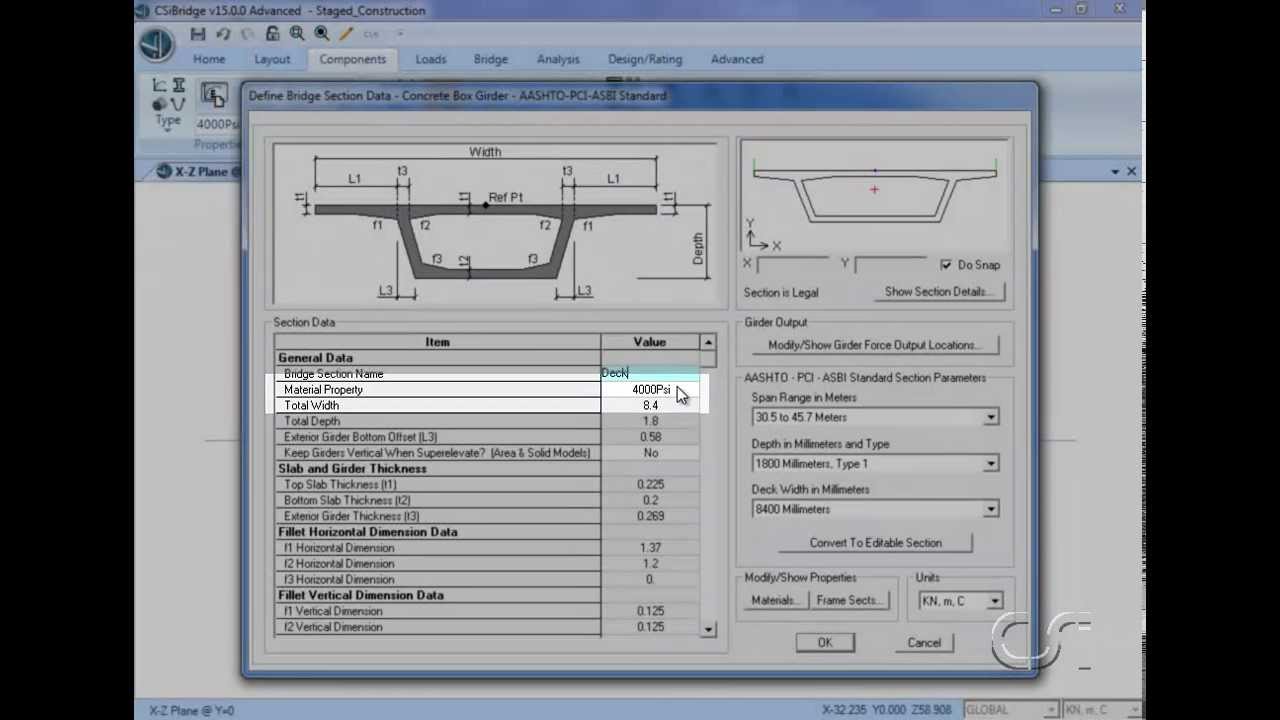Viewport: 1280px width, 720px height.
Task: Click Convert To Editable Section button
Action: coord(875,543)
